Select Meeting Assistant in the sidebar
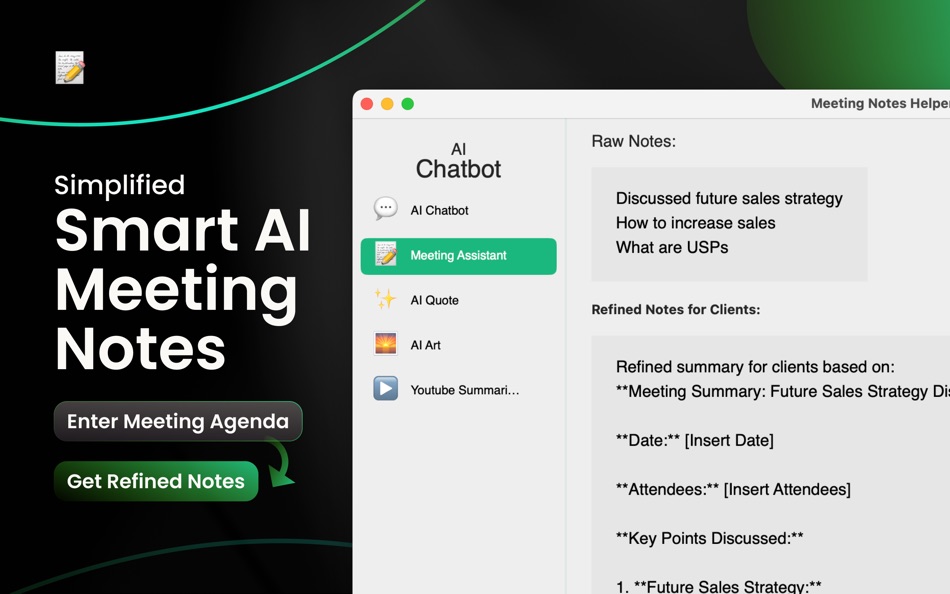 tap(459, 256)
